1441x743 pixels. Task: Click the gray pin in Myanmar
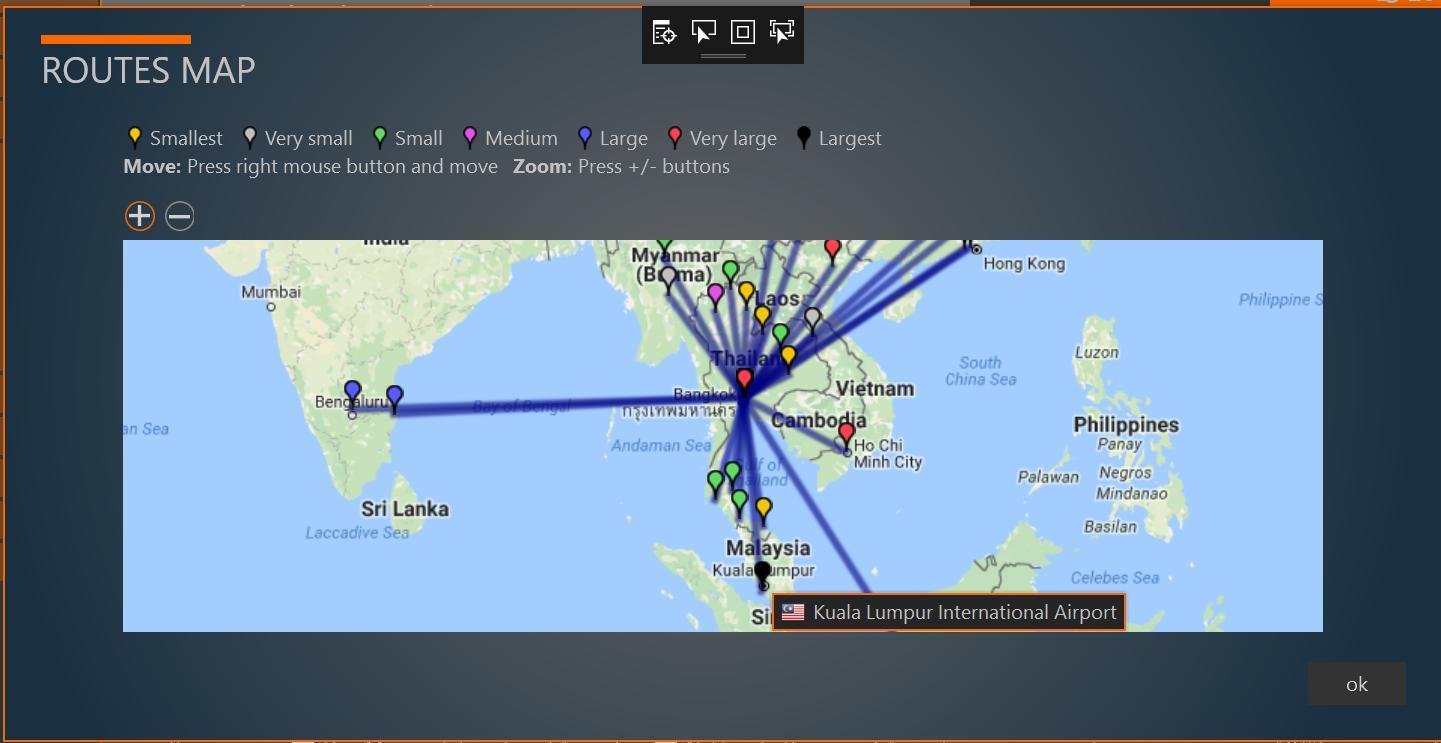[668, 276]
